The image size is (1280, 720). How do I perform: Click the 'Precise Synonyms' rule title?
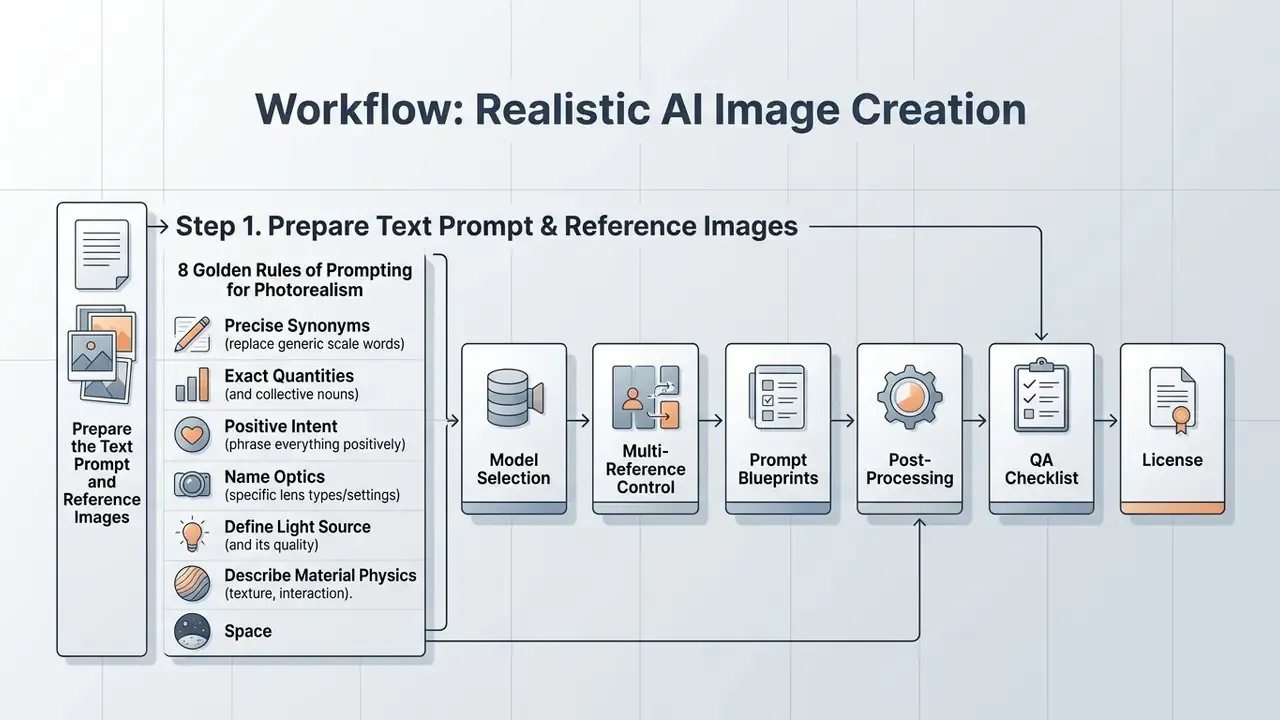click(x=297, y=326)
